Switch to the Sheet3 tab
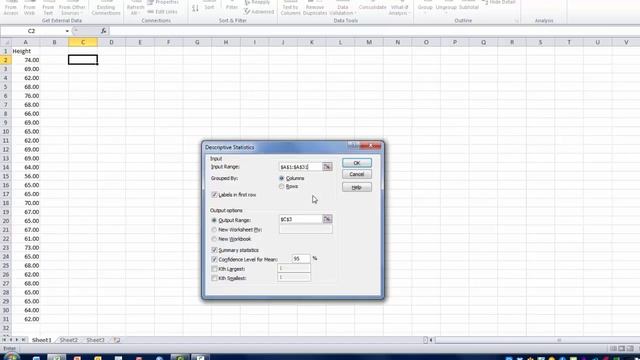This screenshot has height=360, width=640. [x=95, y=340]
